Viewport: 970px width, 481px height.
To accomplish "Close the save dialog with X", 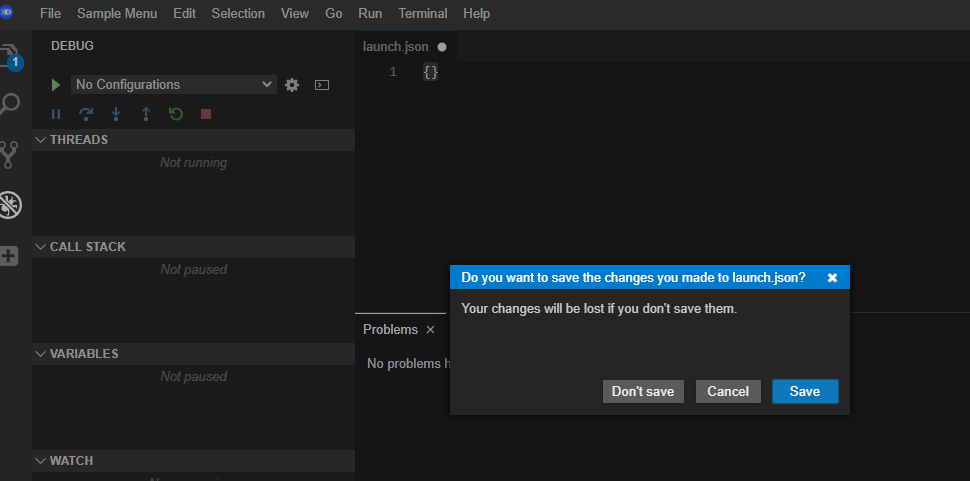I will pos(833,278).
